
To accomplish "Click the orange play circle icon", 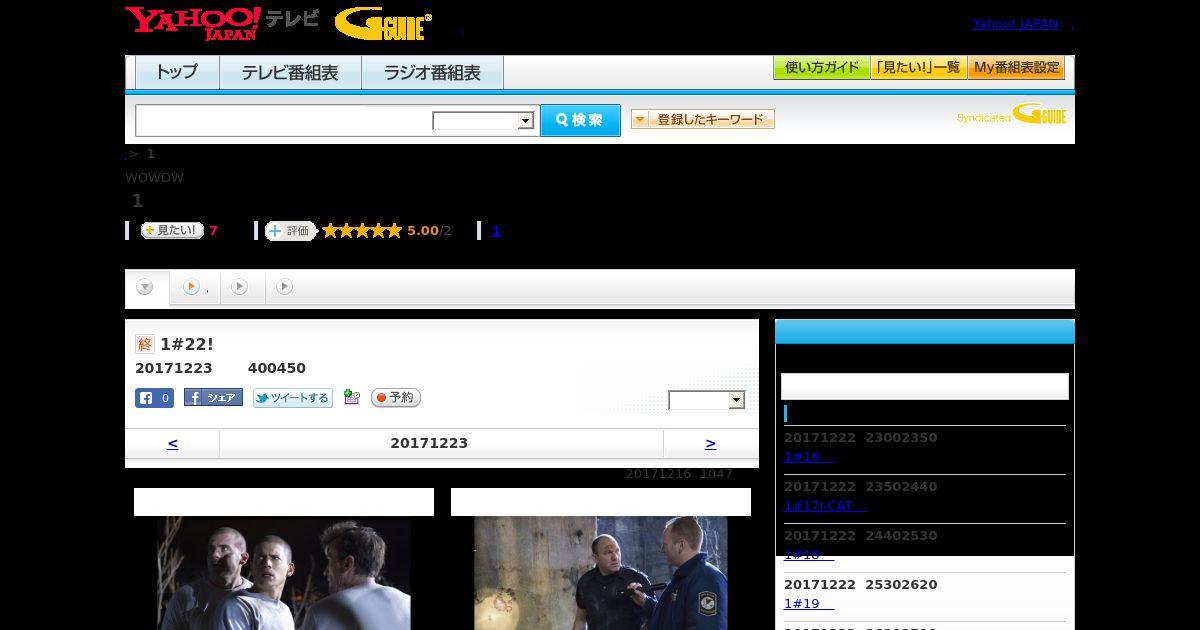I will (191, 287).
